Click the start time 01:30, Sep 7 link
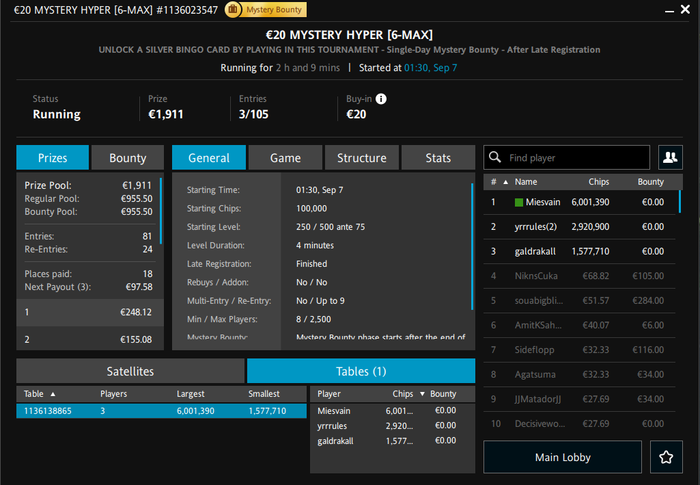Image resolution: width=700 pixels, height=485 pixels. coord(430,68)
